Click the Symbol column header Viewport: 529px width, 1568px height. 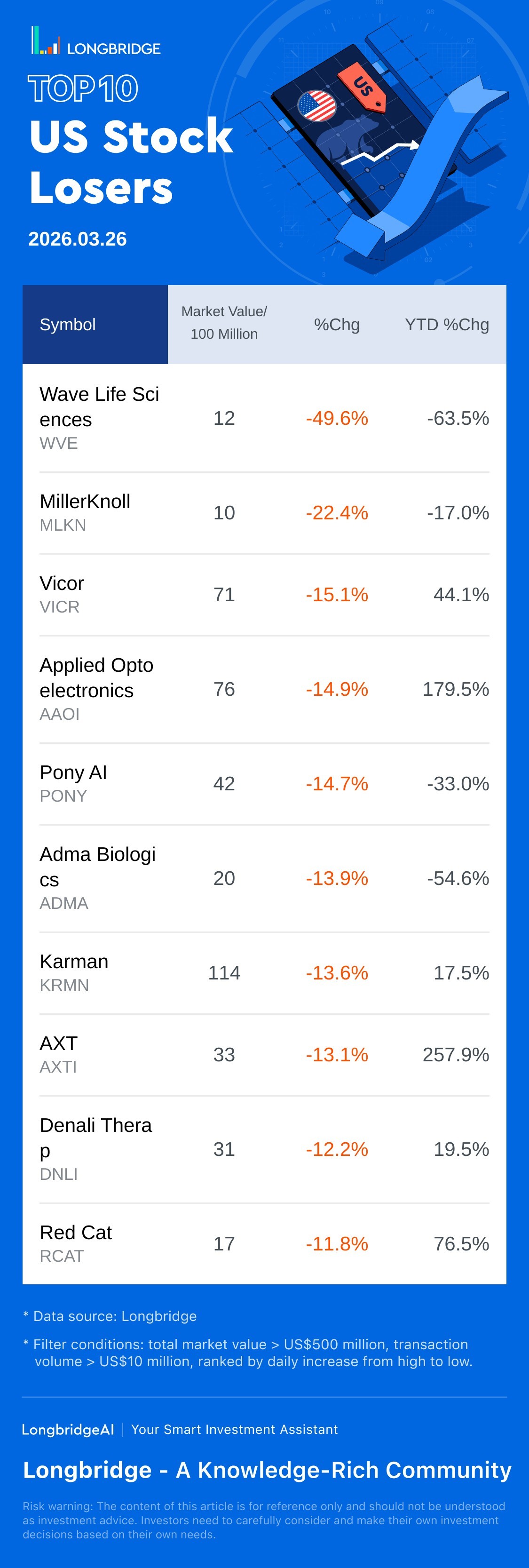click(68, 325)
